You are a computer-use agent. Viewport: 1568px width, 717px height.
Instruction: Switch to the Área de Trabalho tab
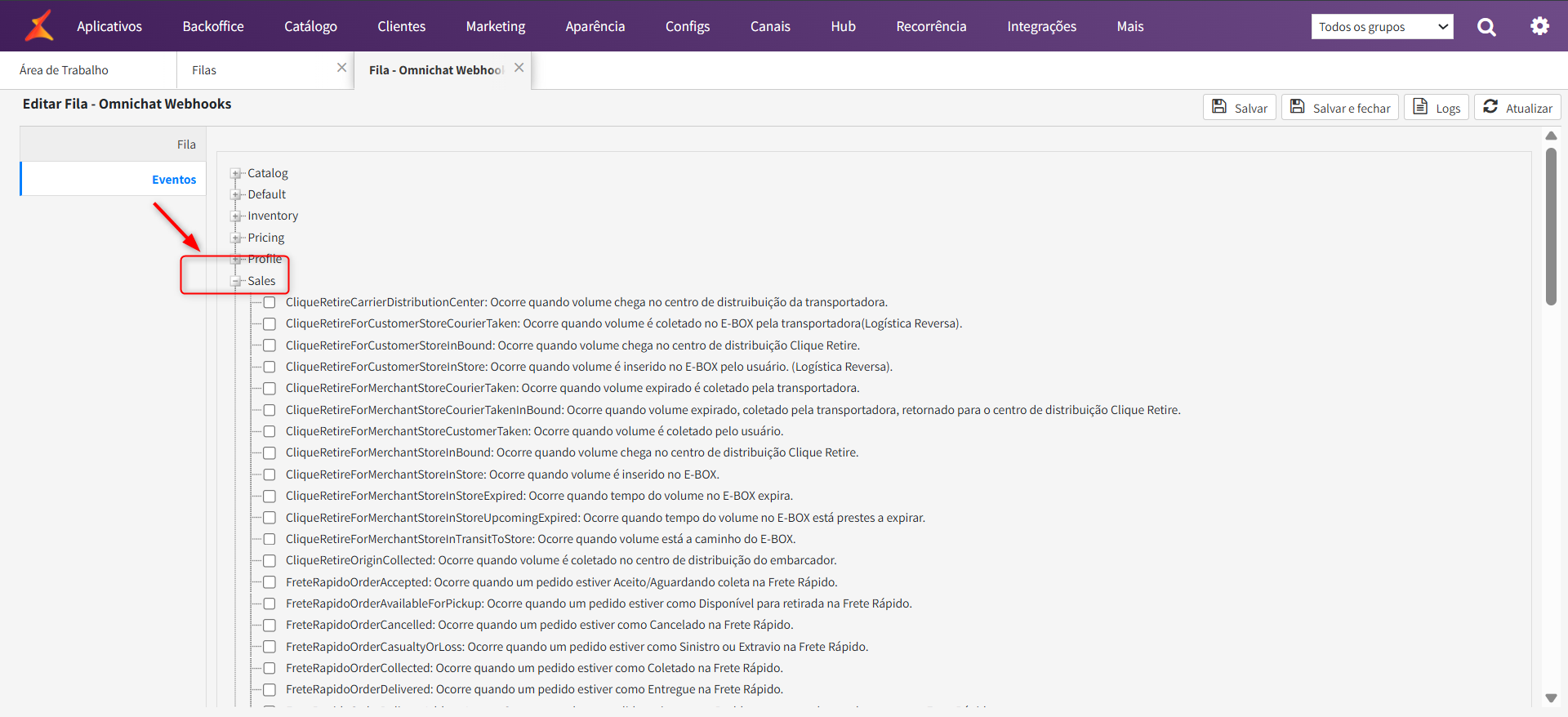(65, 70)
